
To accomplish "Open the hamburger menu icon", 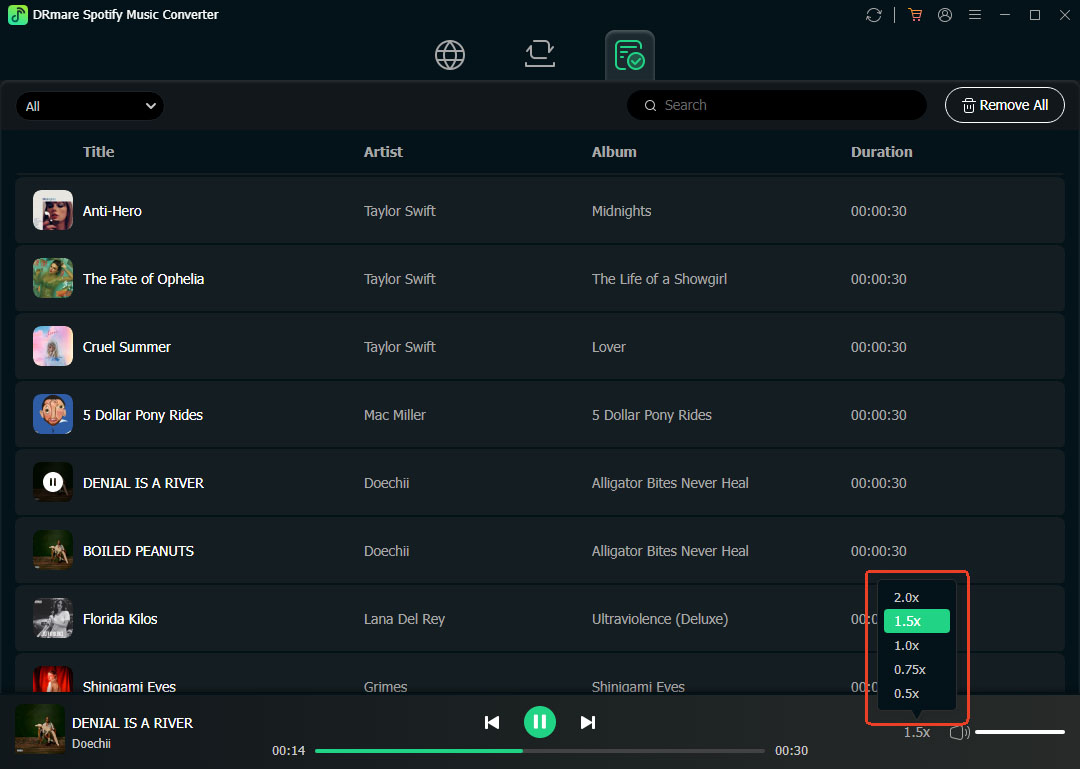I will [x=975, y=14].
